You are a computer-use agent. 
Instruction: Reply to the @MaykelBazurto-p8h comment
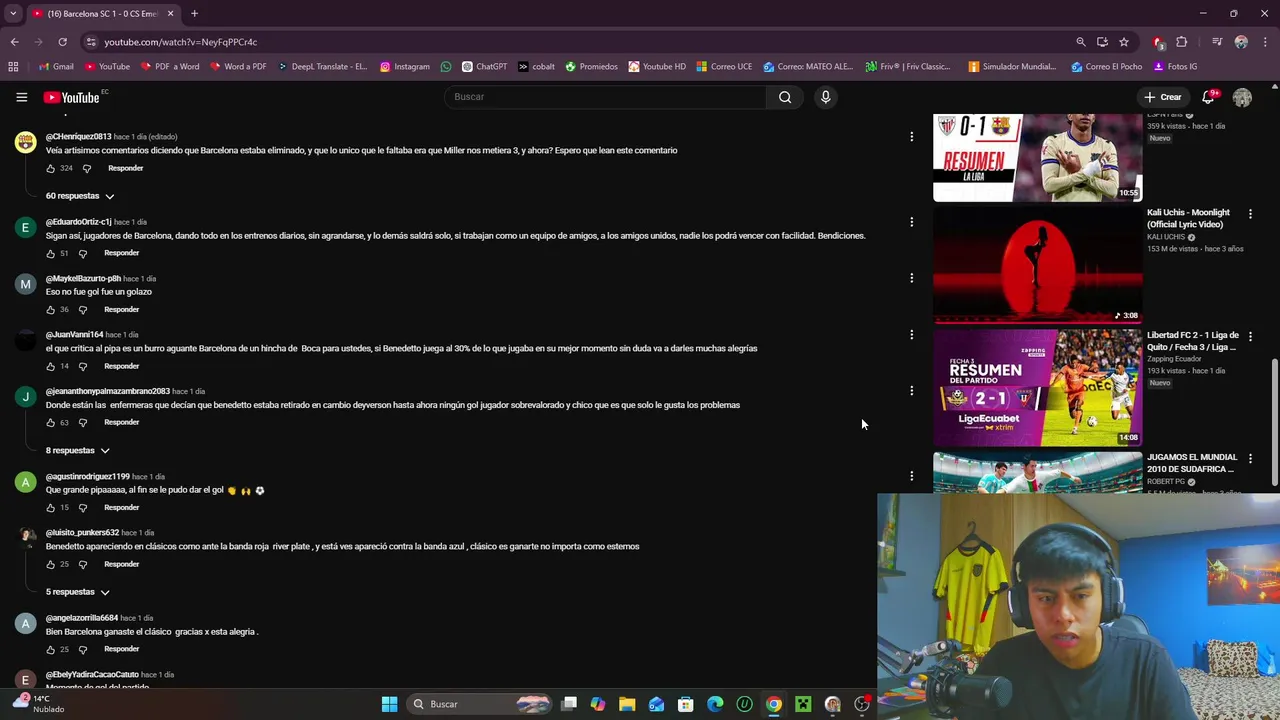click(121, 309)
